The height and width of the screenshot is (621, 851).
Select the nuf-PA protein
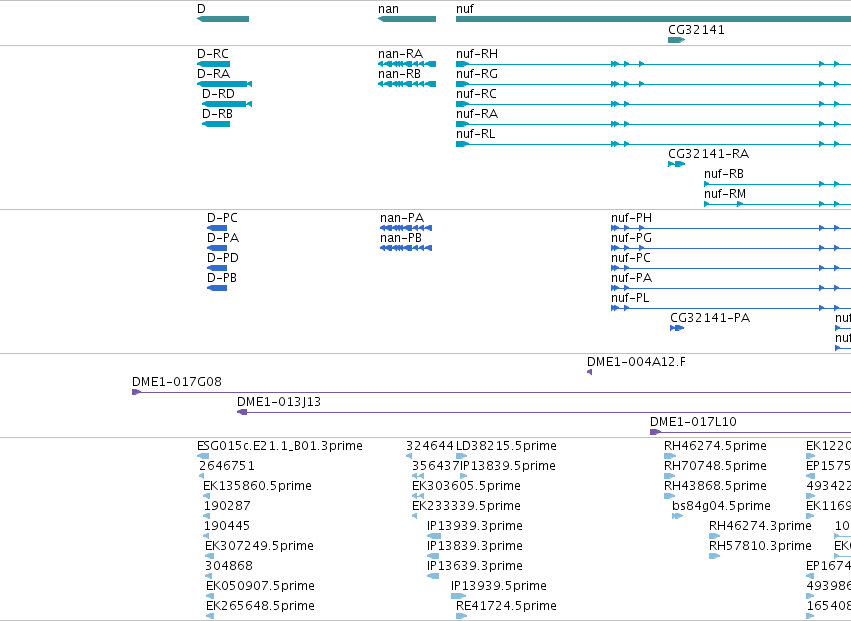731,288
